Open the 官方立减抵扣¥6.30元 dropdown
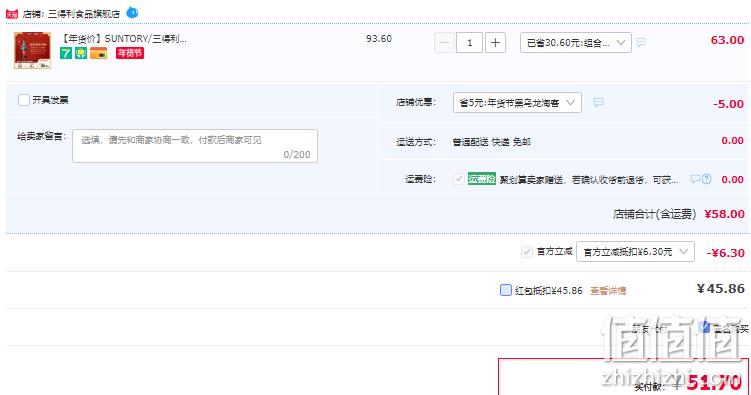This screenshot has height=395, width=751. [x=635, y=252]
